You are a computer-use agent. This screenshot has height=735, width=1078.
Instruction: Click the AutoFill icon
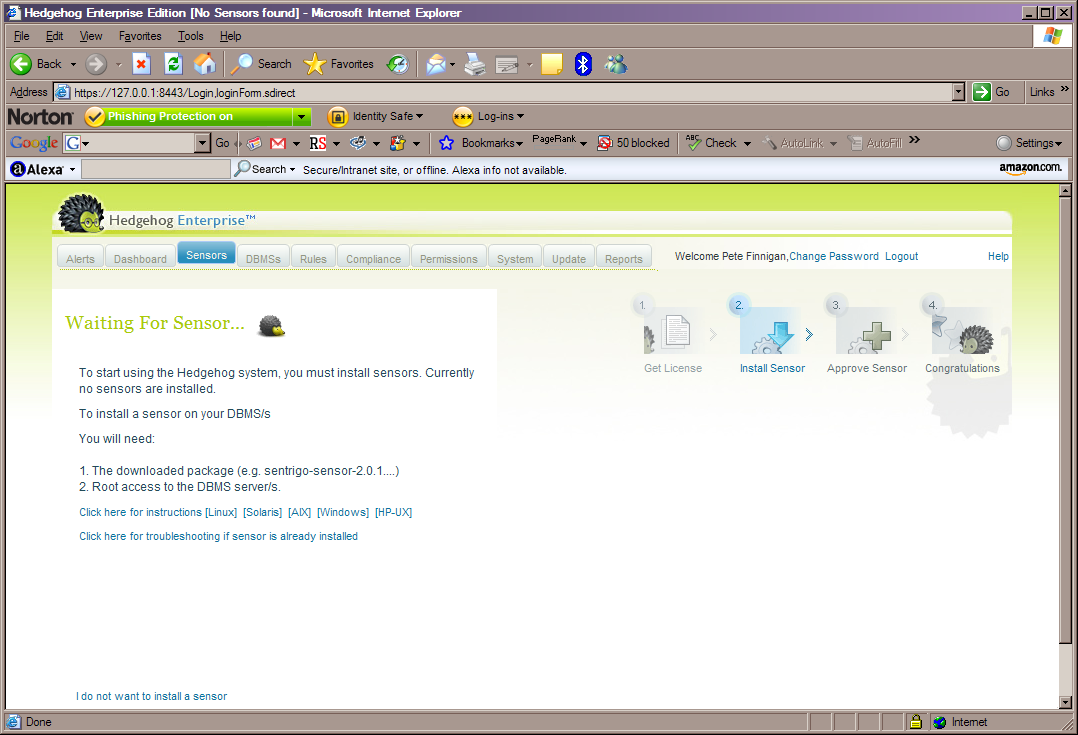(855, 143)
